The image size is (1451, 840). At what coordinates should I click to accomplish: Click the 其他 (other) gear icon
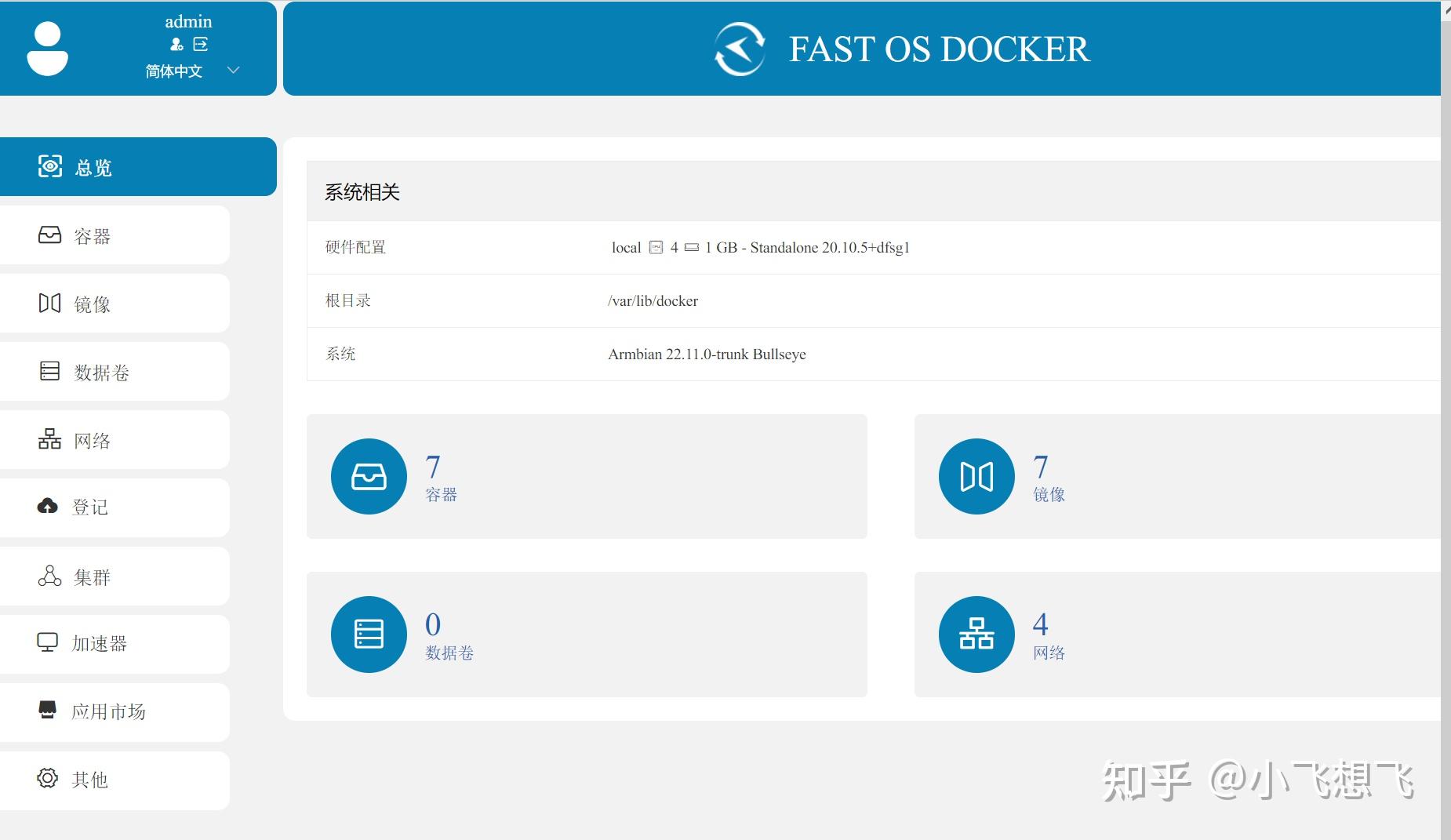pyautogui.click(x=47, y=779)
